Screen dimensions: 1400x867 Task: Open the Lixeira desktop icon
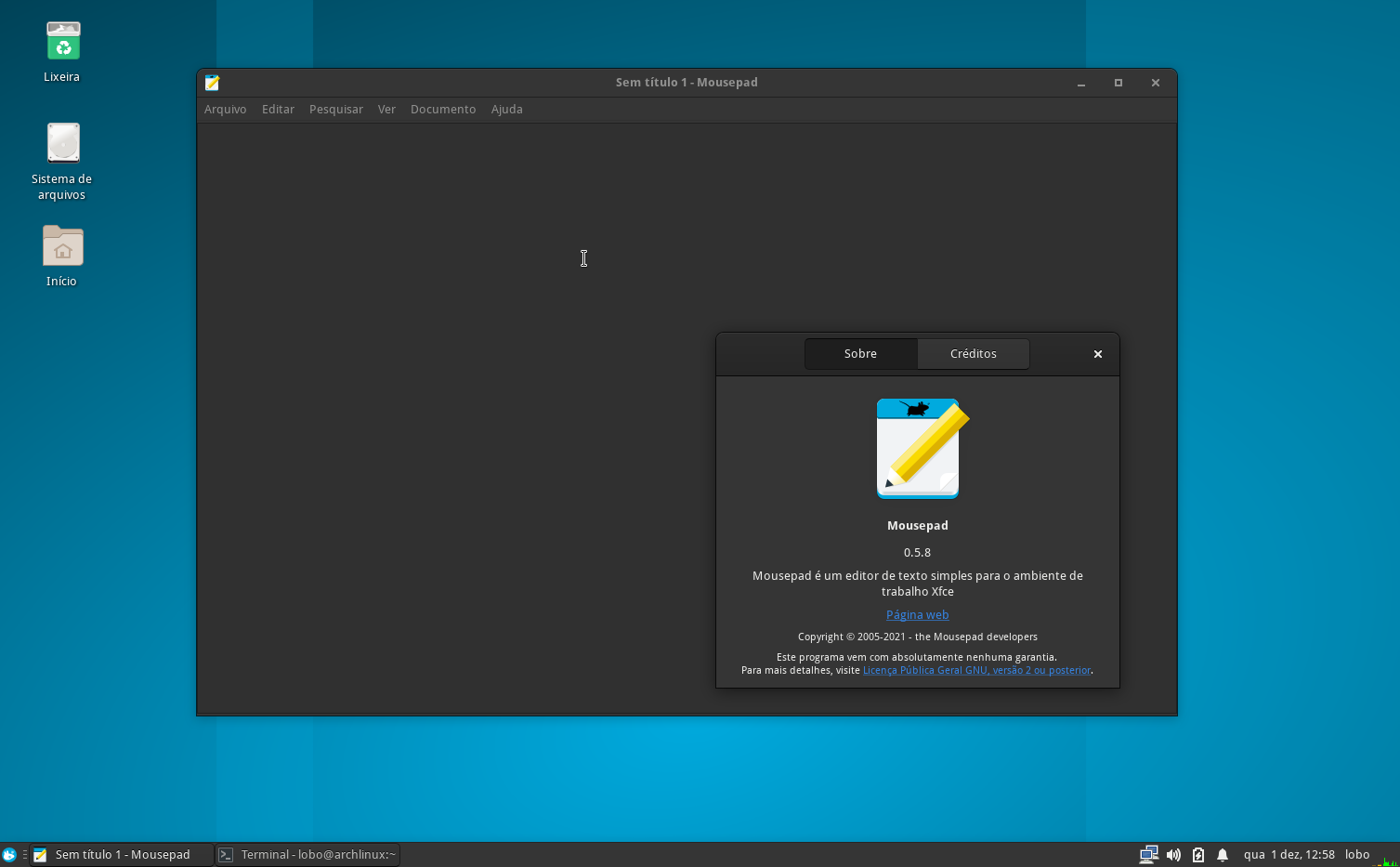[62, 52]
